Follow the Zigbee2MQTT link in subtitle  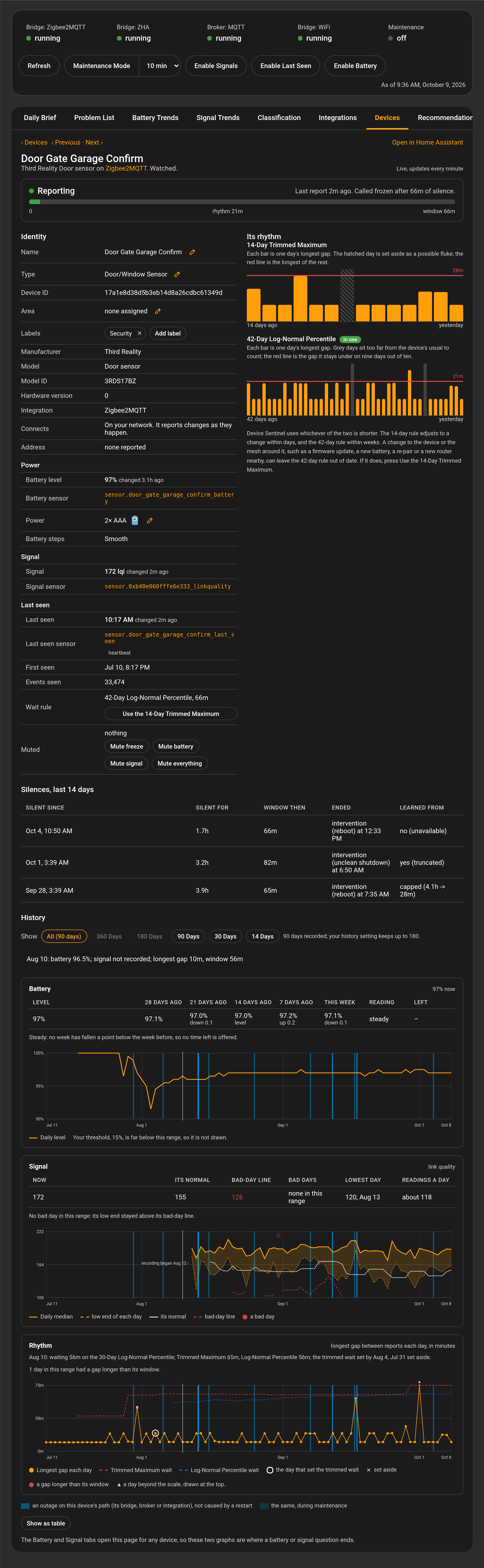tap(126, 169)
